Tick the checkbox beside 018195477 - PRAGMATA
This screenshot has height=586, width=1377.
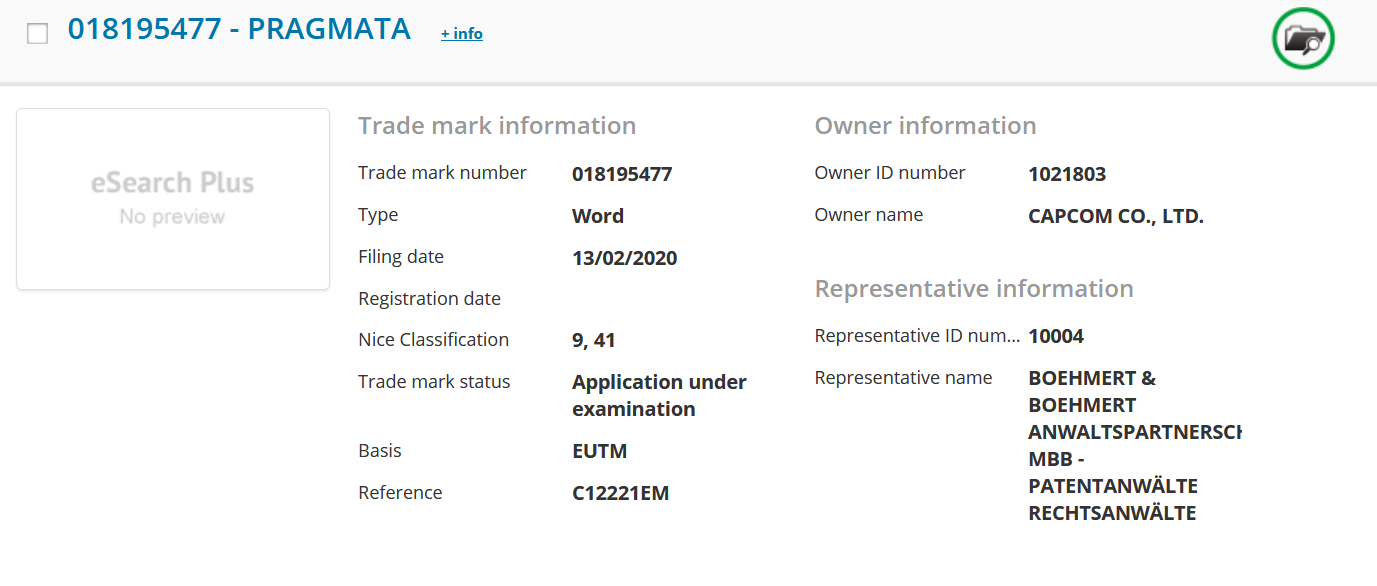(x=38, y=34)
